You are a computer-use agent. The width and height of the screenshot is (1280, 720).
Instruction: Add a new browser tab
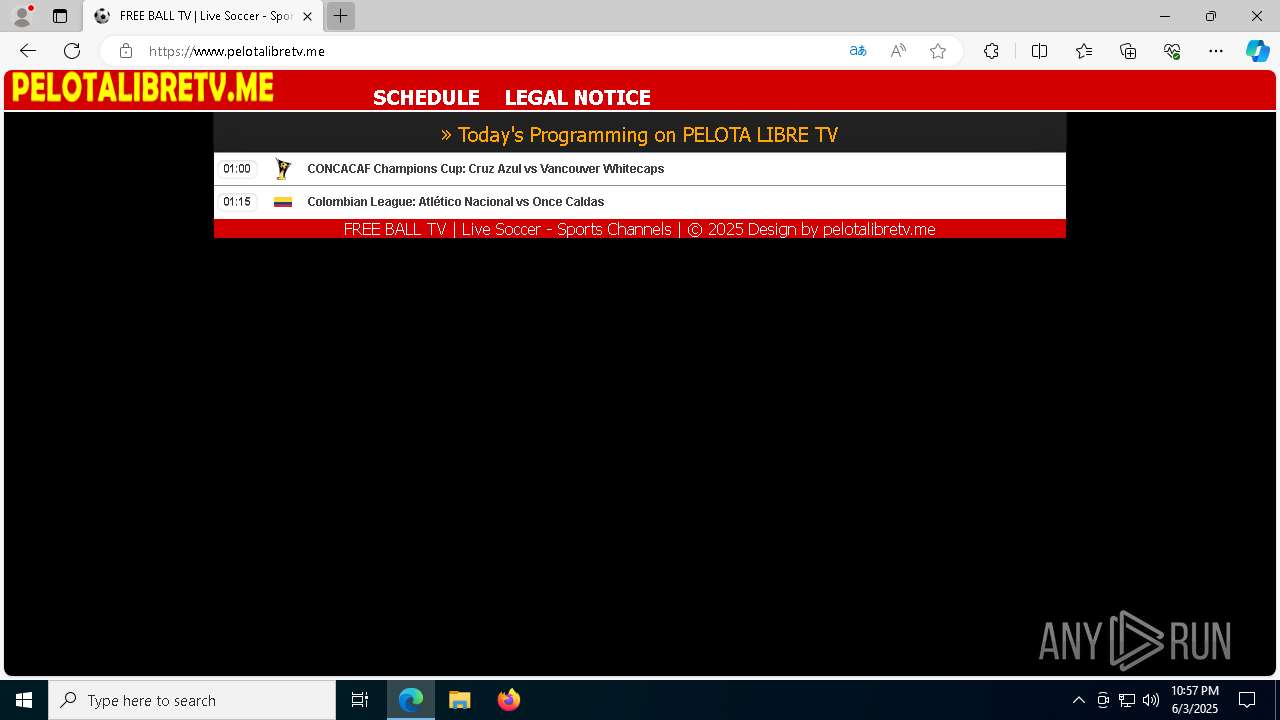tap(340, 16)
